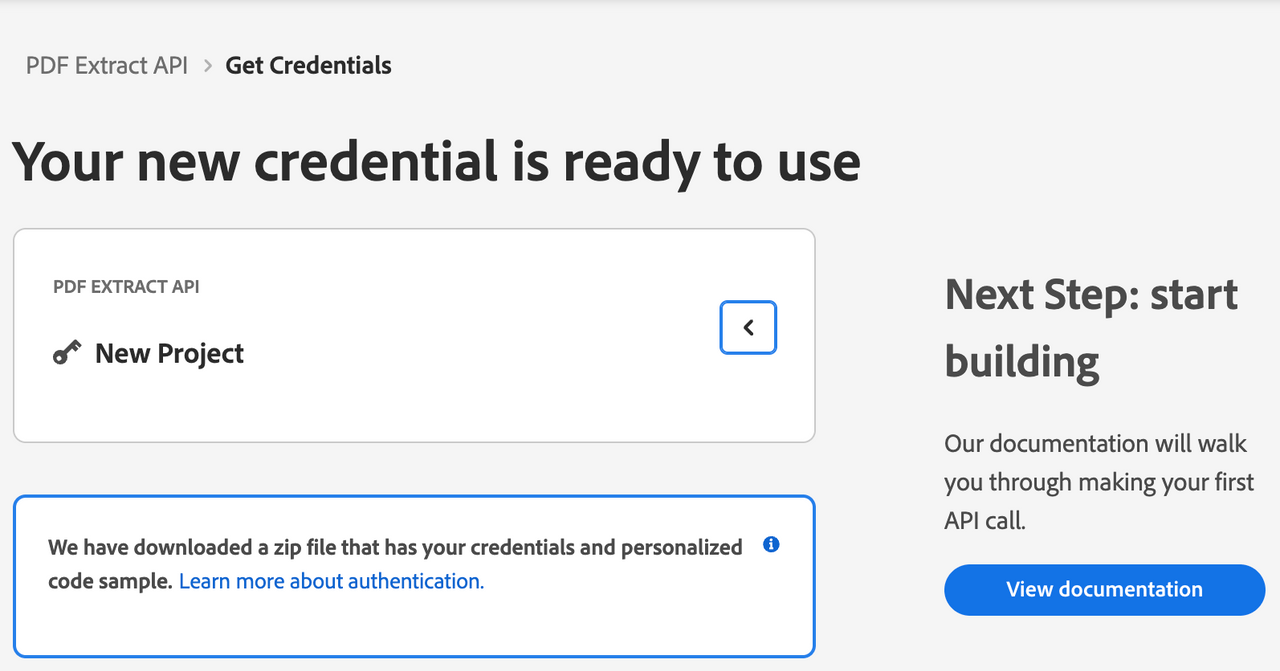This screenshot has height=671, width=1280.
Task: Click the PDF EXTRACT API card label
Action: coord(126,287)
